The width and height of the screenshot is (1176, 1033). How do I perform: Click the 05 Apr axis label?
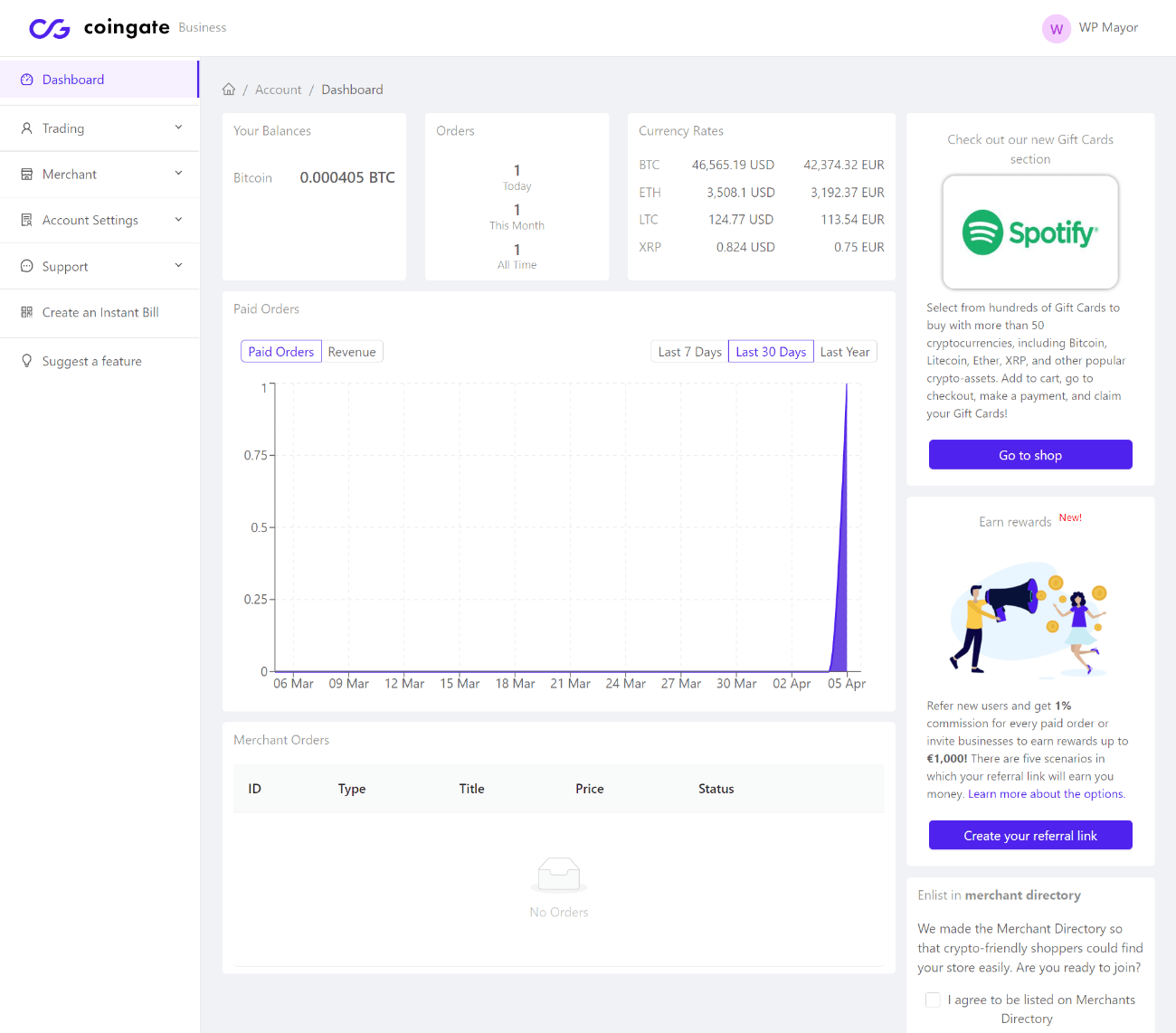(x=847, y=684)
